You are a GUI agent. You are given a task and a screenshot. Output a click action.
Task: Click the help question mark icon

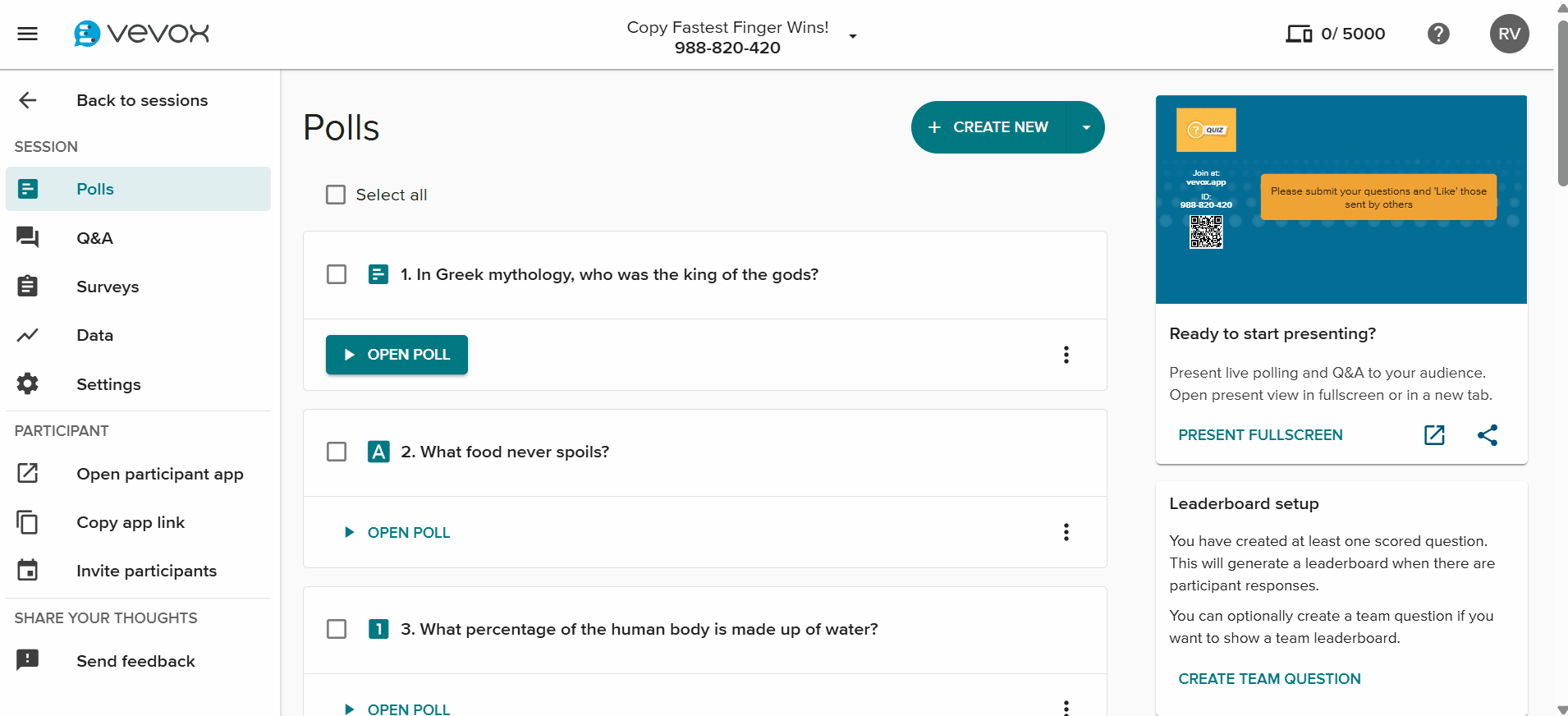1438,34
